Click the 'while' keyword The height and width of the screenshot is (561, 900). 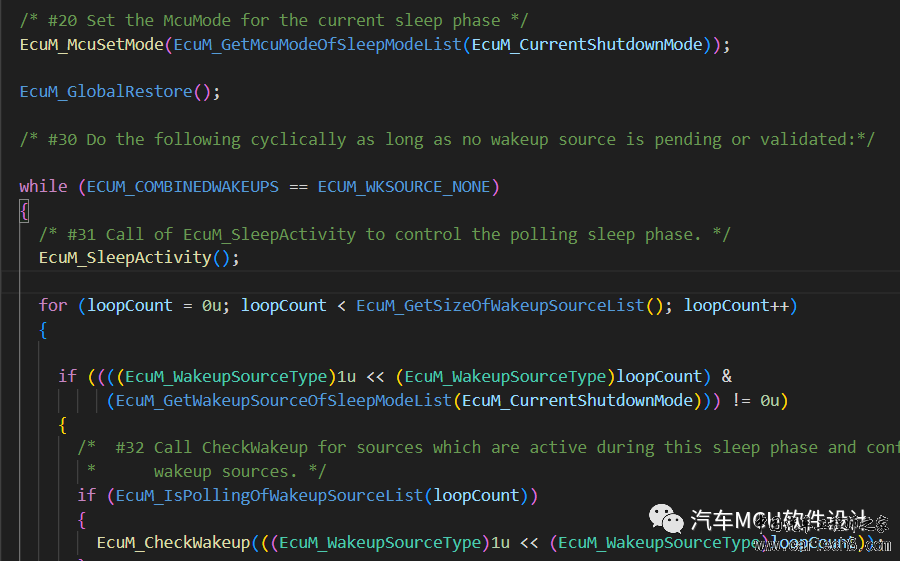coord(44,187)
